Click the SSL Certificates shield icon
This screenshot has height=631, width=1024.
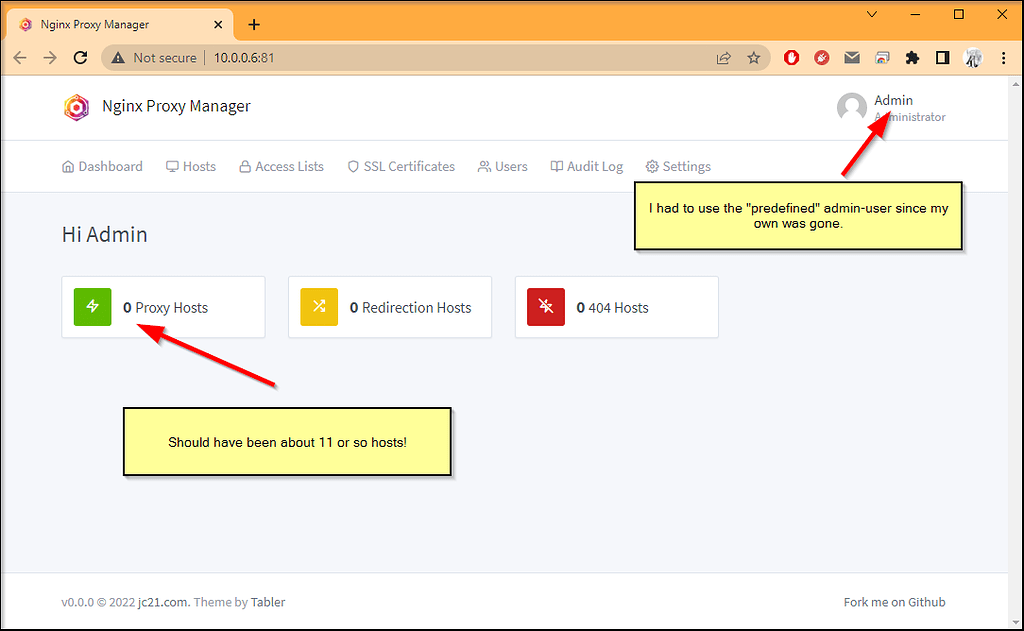click(x=352, y=166)
